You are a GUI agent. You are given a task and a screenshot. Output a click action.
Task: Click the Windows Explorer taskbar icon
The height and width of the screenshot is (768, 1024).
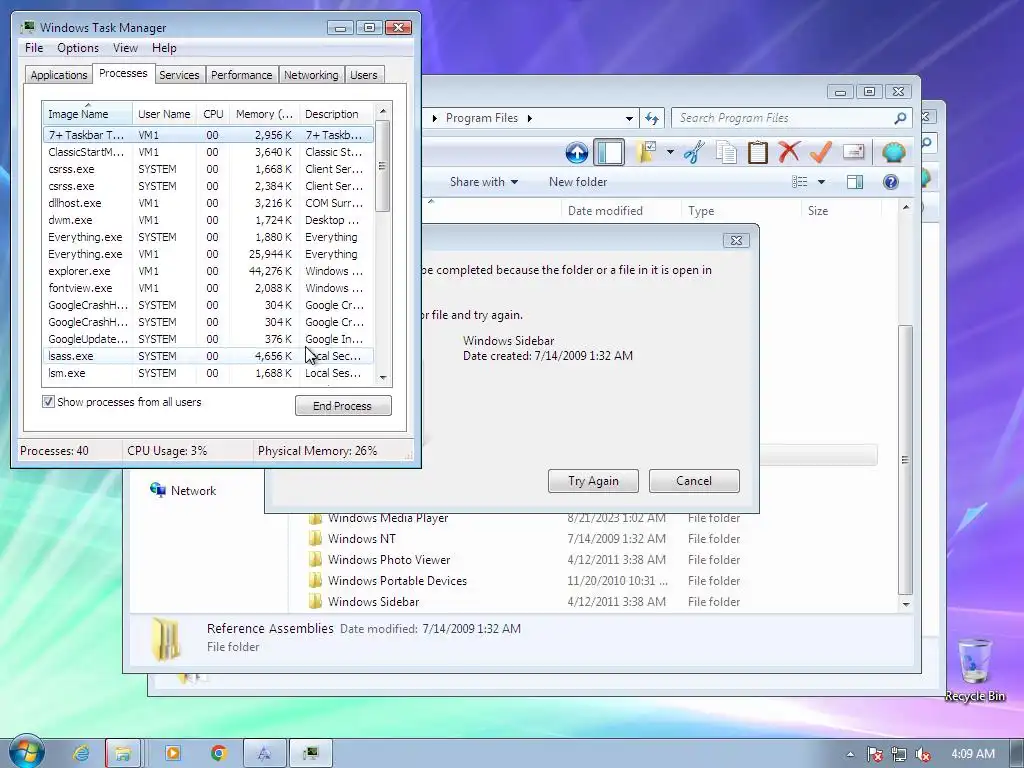123,754
